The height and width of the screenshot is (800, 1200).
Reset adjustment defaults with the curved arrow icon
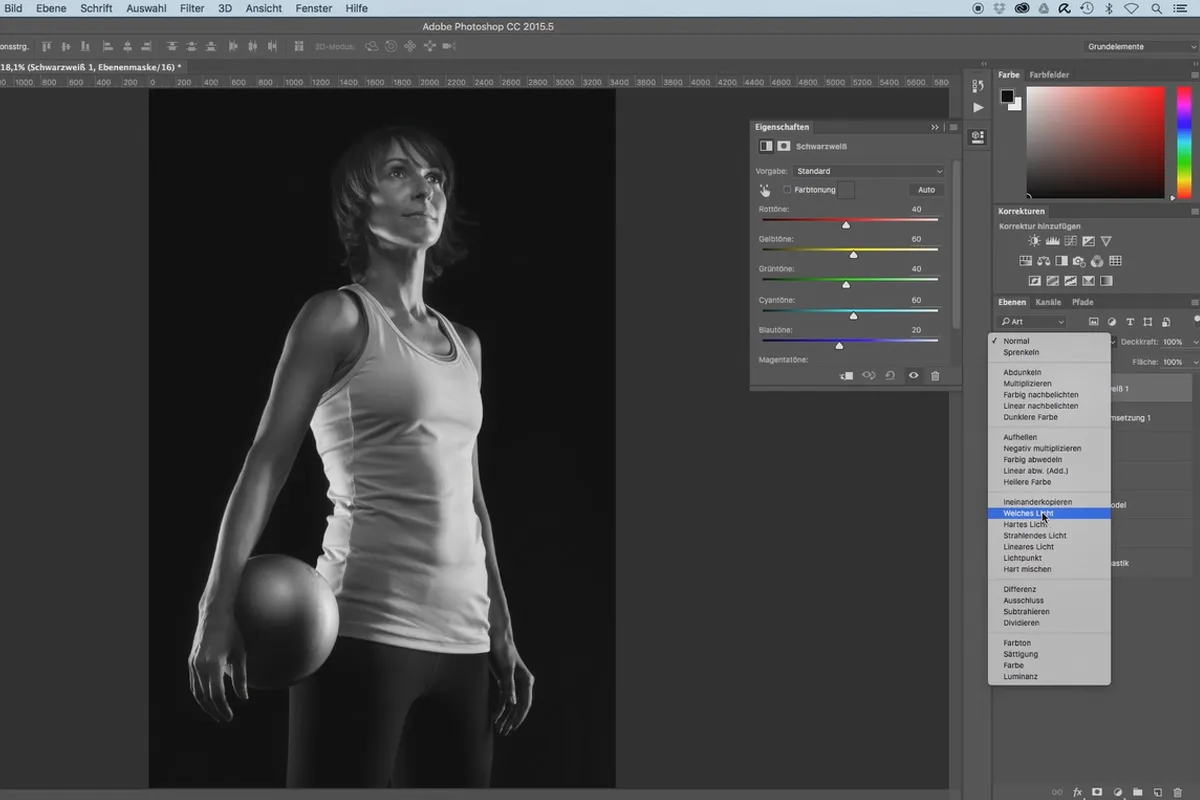tap(890, 376)
